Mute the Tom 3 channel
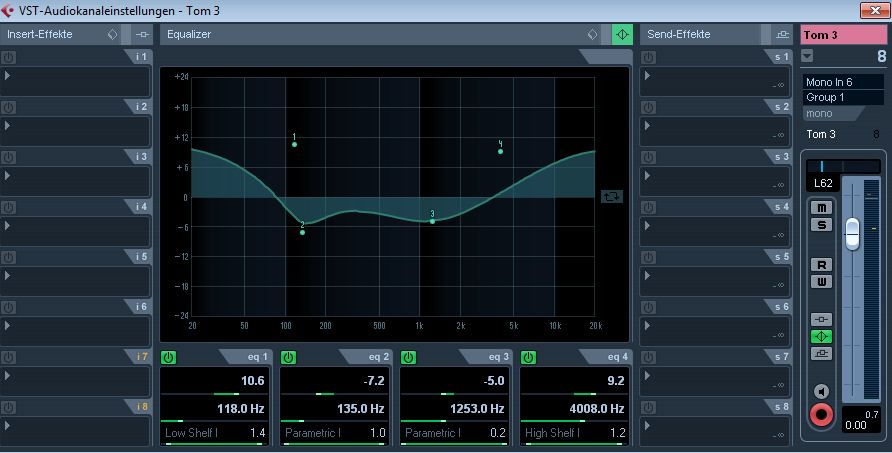892x453 pixels. tap(822, 207)
